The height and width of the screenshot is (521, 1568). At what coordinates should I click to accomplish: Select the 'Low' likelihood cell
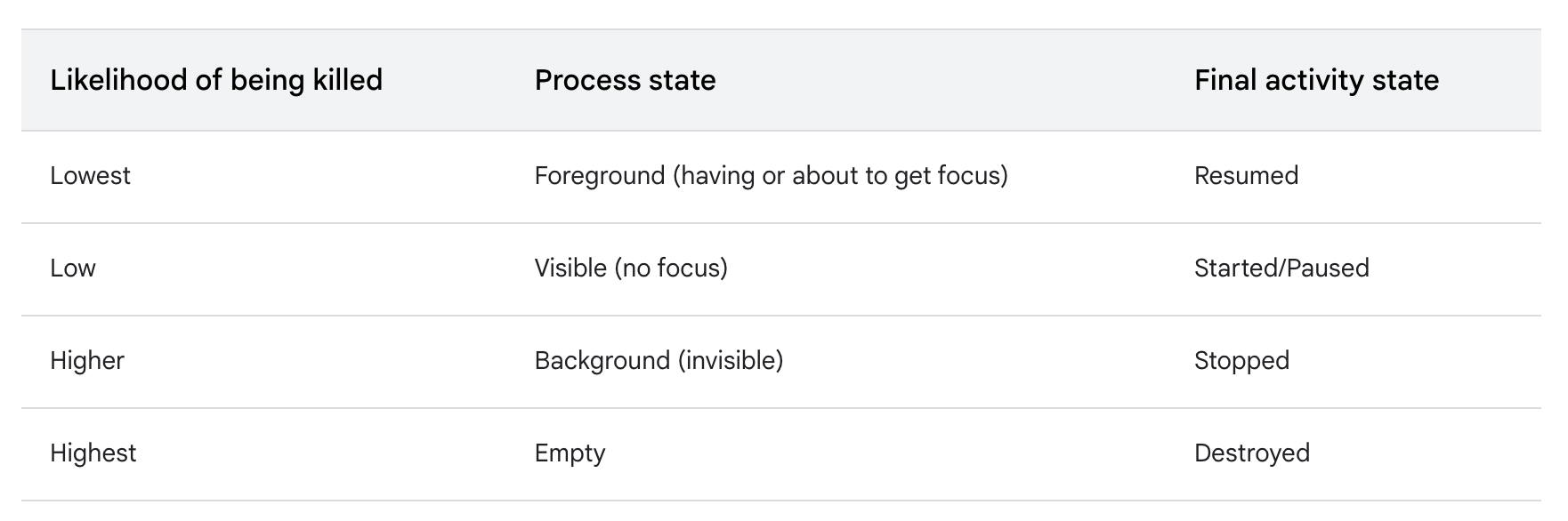[73, 268]
